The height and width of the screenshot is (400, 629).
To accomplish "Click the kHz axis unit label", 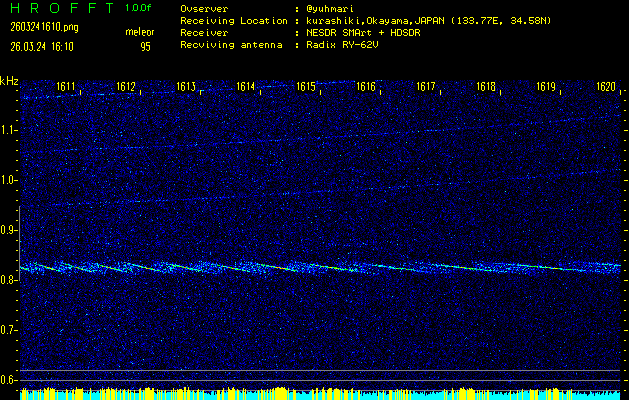I will click(9, 80).
